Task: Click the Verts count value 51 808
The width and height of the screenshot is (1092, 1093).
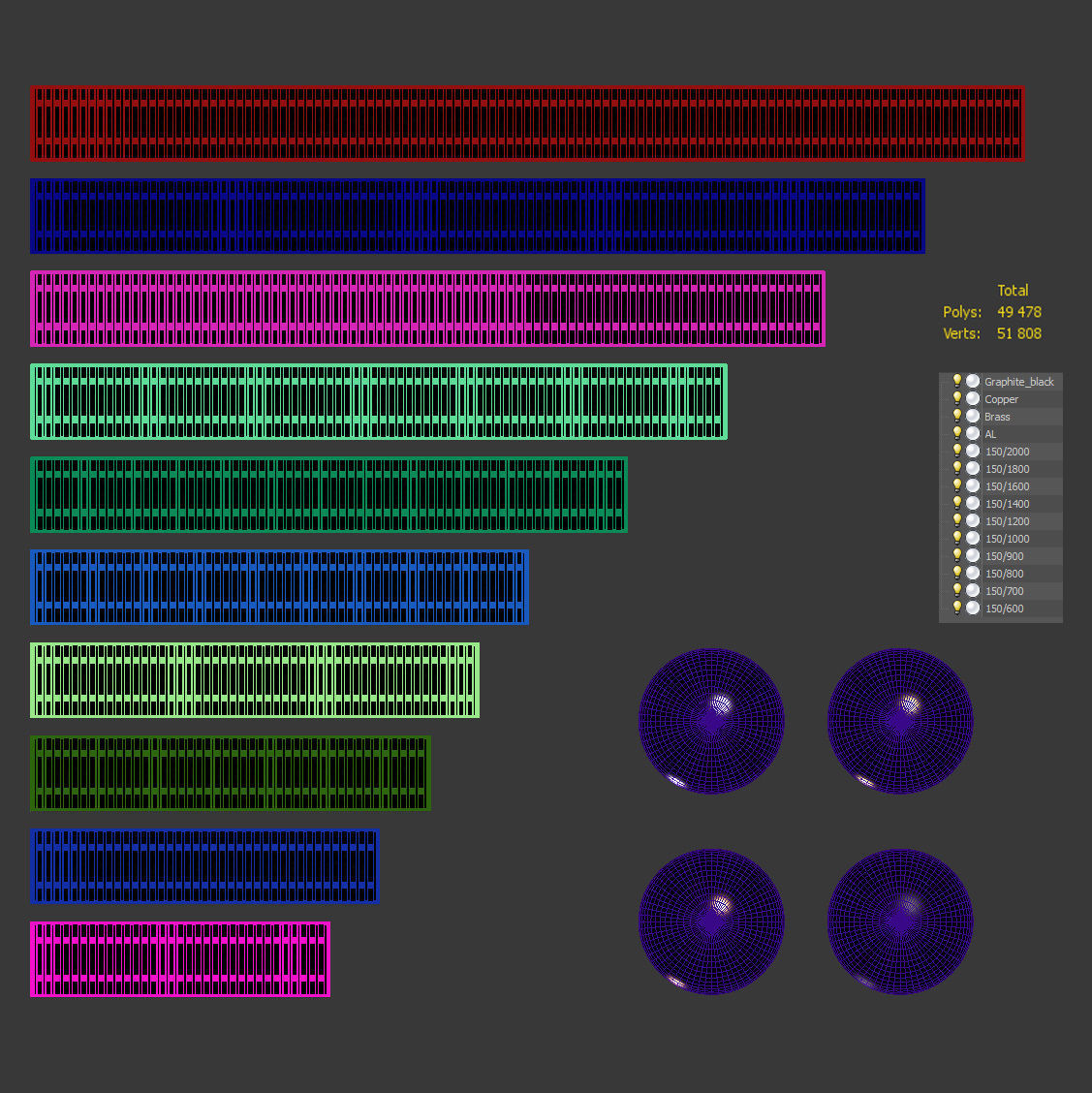Action: 1018,334
